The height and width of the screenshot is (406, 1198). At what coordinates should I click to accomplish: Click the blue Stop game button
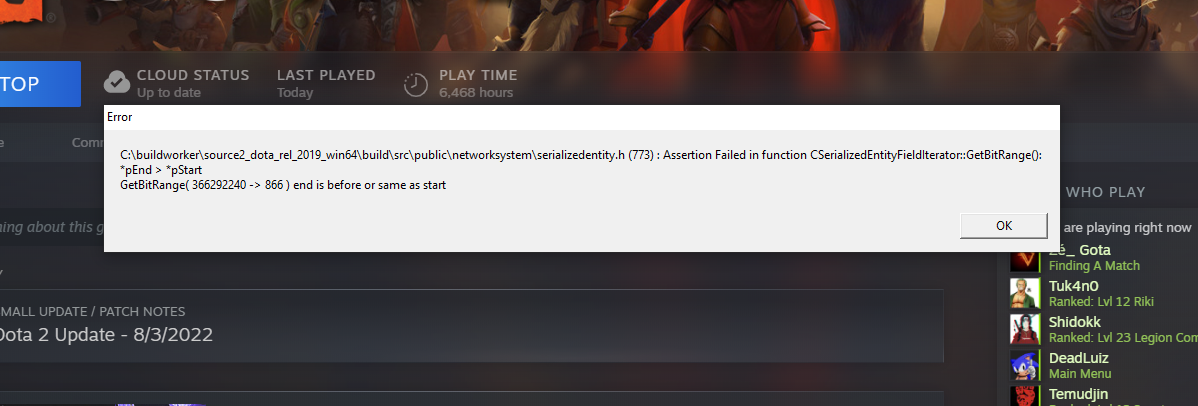[40, 84]
